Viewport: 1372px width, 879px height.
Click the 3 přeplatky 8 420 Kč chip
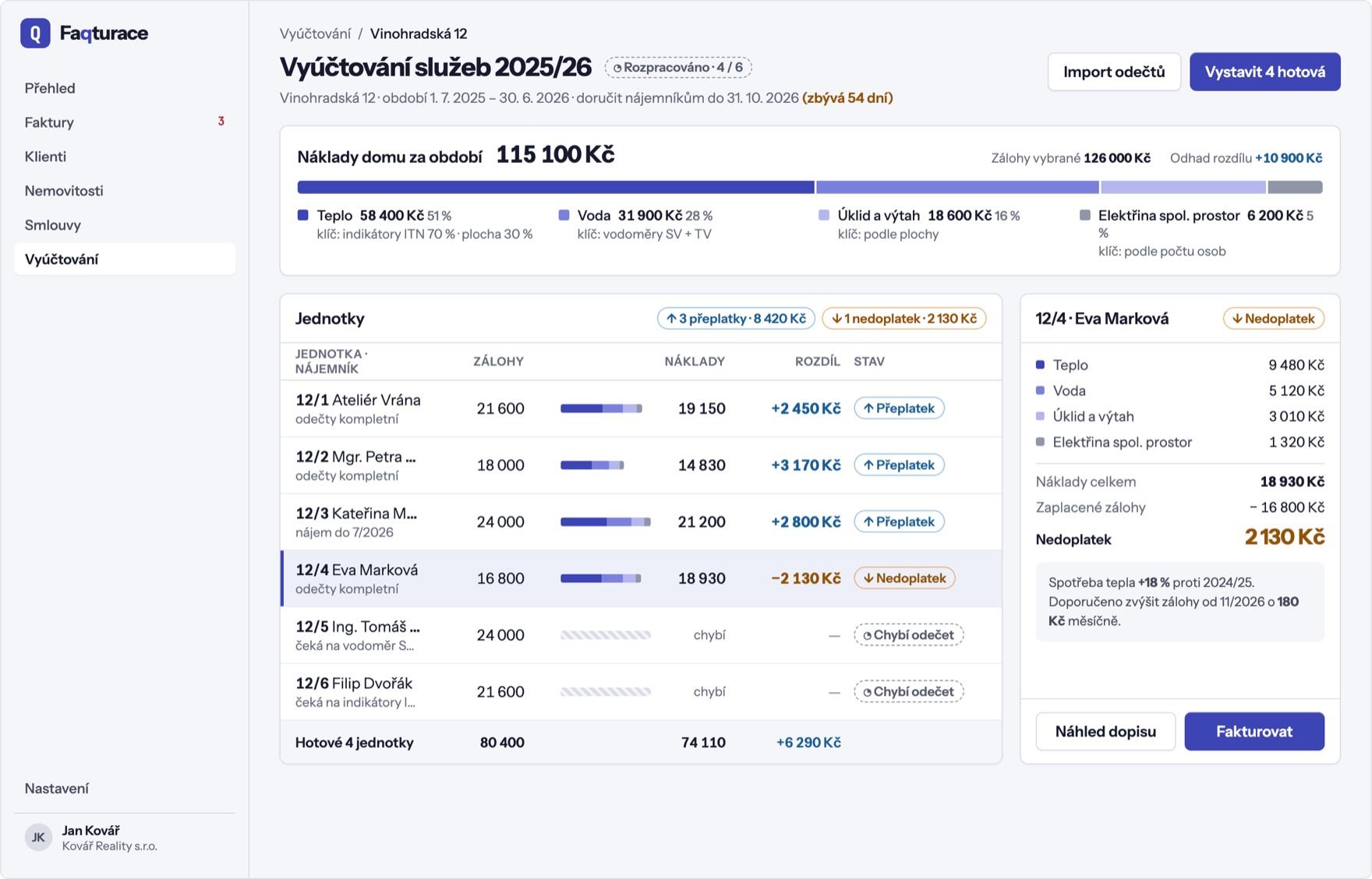tap(736, 319)
